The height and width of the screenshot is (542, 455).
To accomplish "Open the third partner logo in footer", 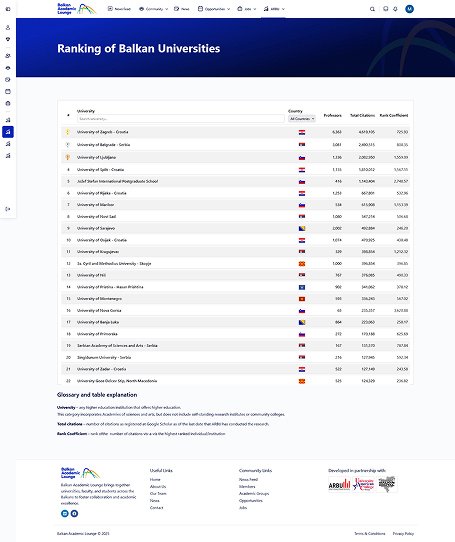I will coord(387,484).
